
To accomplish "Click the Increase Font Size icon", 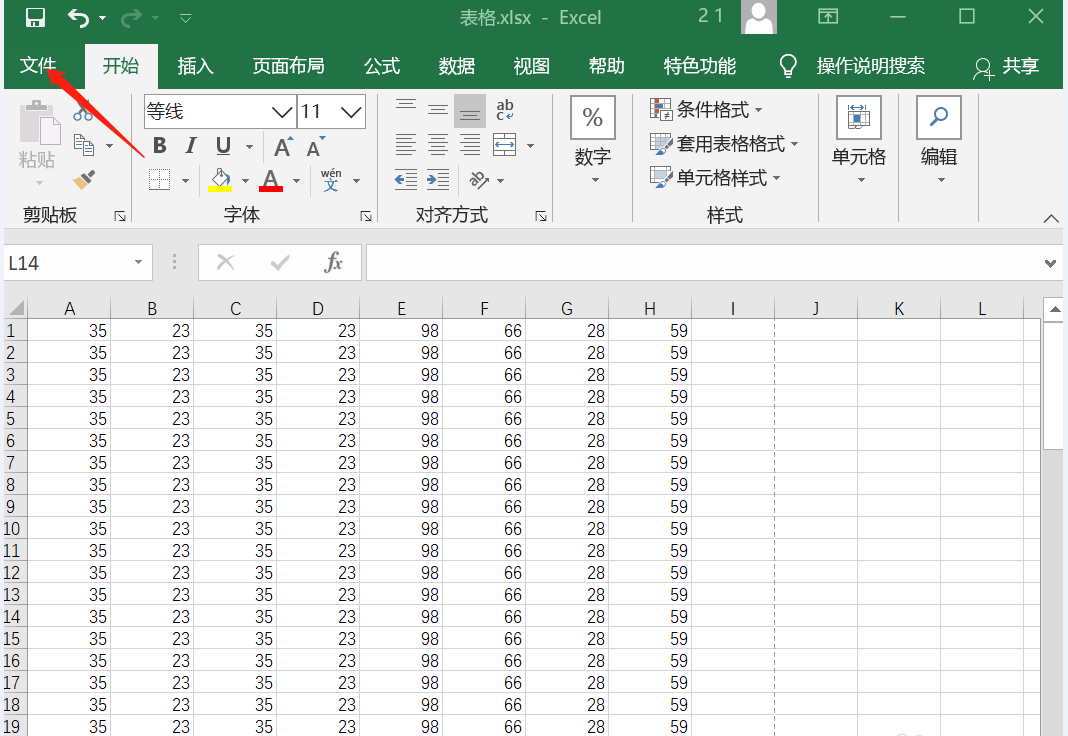I will pyautogui.click(x=283, y=147).
